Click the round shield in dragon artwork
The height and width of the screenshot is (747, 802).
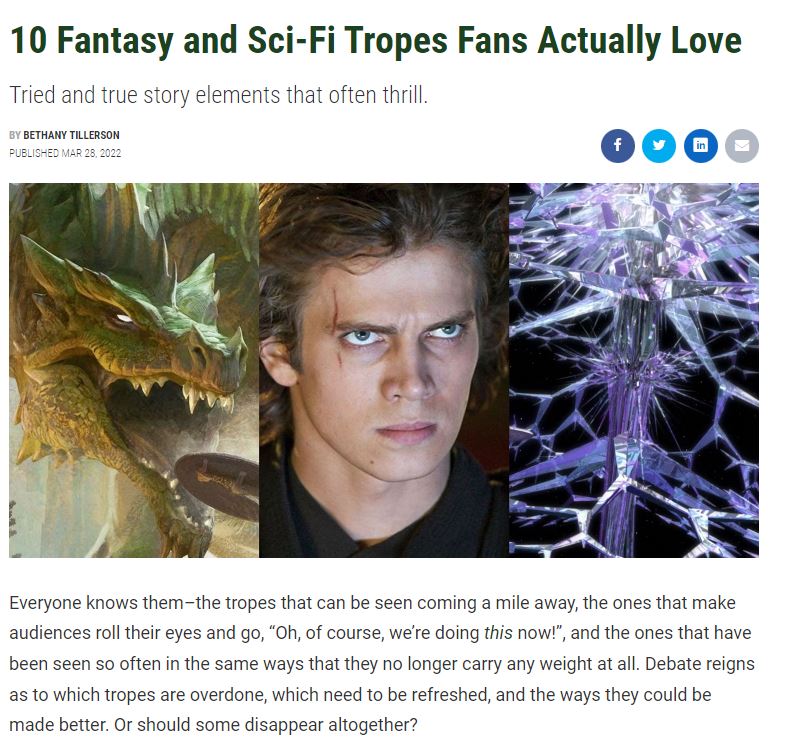[217, 485]
